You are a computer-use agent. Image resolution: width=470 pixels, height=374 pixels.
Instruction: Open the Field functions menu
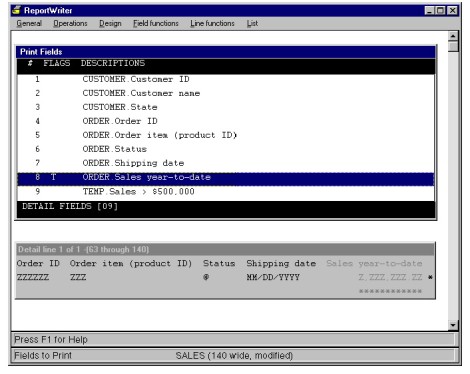[156, 23]
